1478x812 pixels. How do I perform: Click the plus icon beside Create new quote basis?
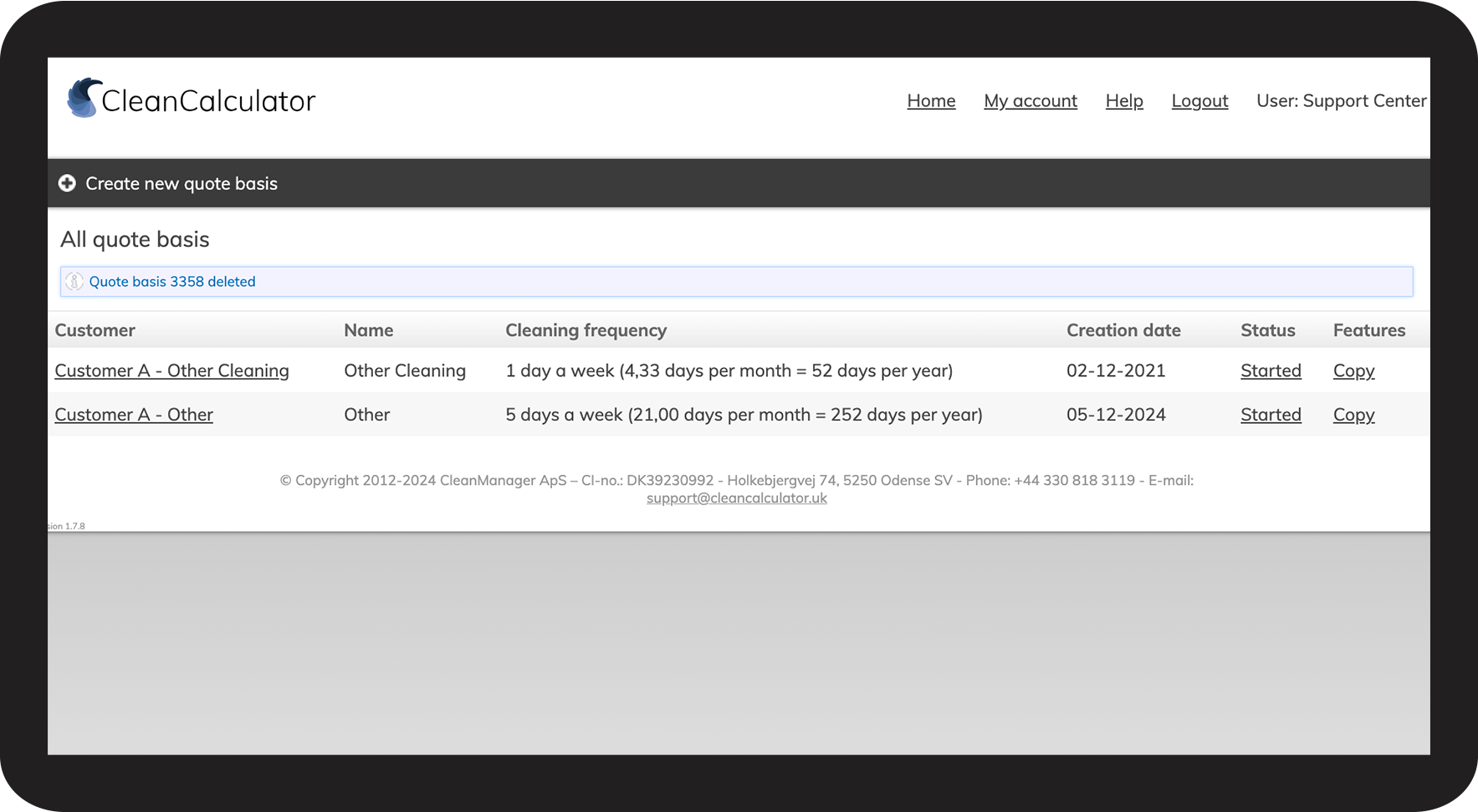[x=67, y=183]
